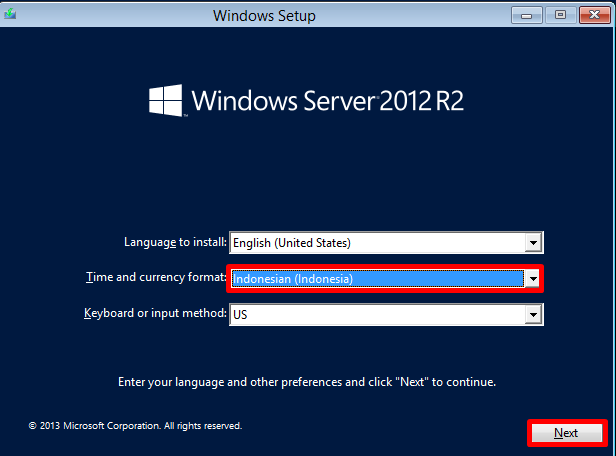Viewport: 616px width, 456px height.
Task: Click the "Keyboard or input method" label
Action: (155, 314)
